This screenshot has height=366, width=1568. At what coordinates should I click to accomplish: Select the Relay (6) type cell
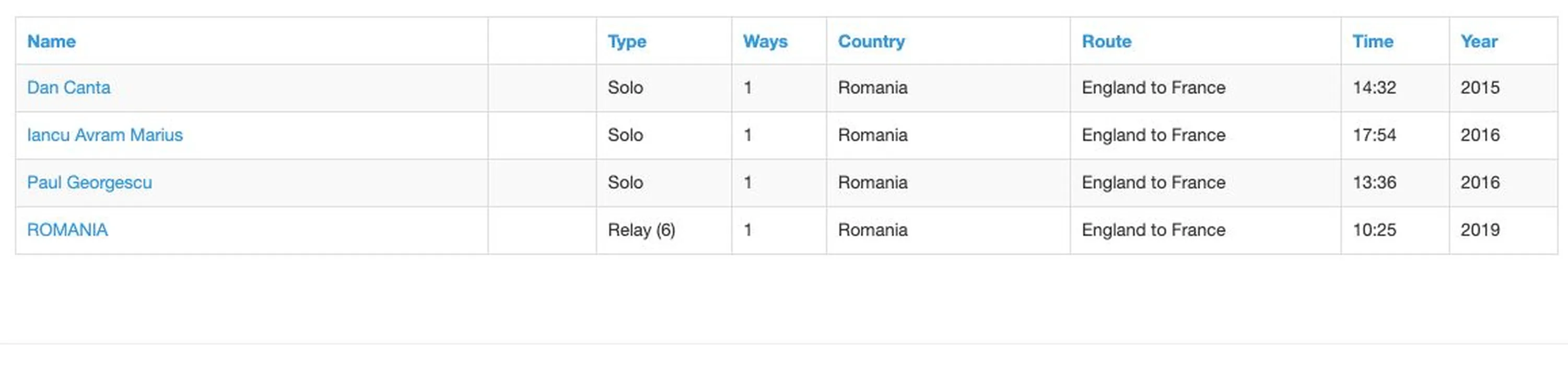pos(641,230)
